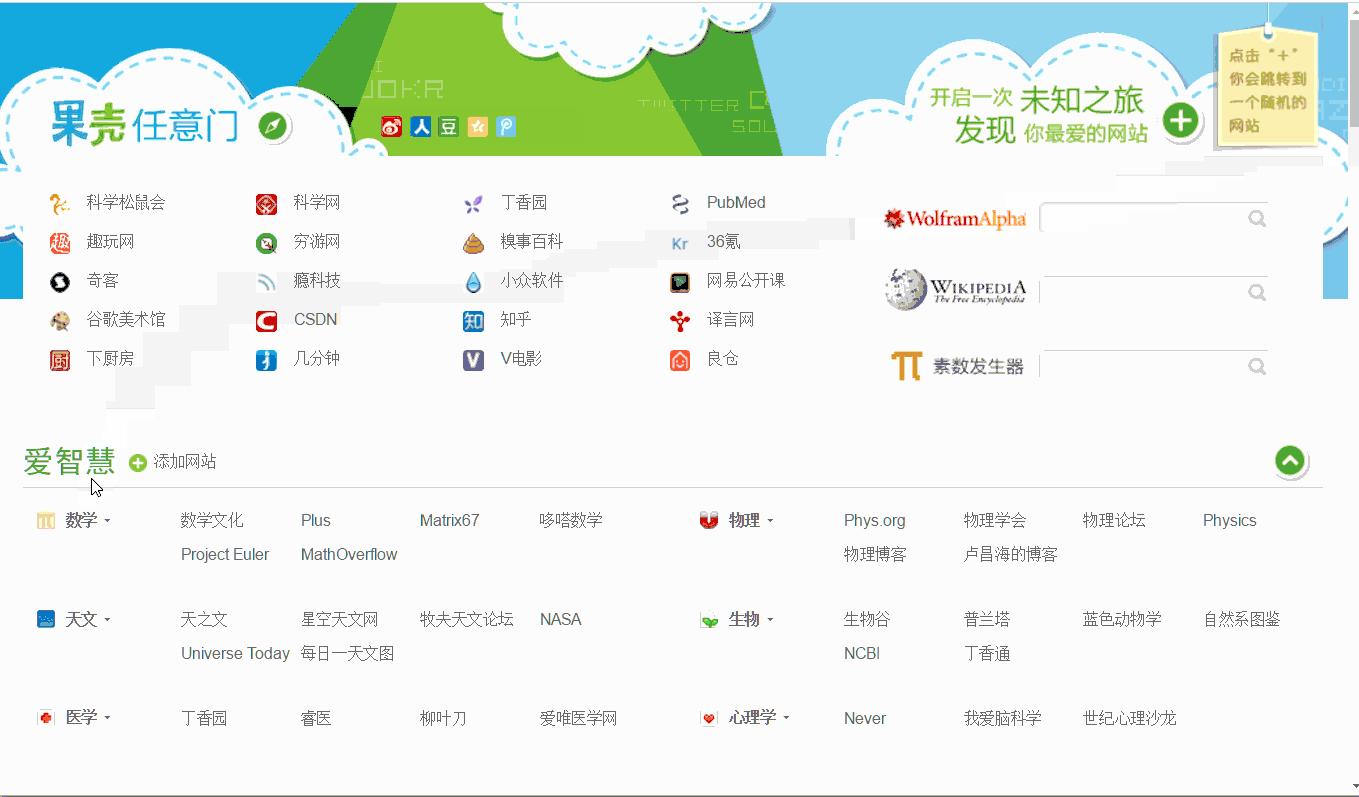Click the Sina Weibo share icon

click(x=391, y=127)
